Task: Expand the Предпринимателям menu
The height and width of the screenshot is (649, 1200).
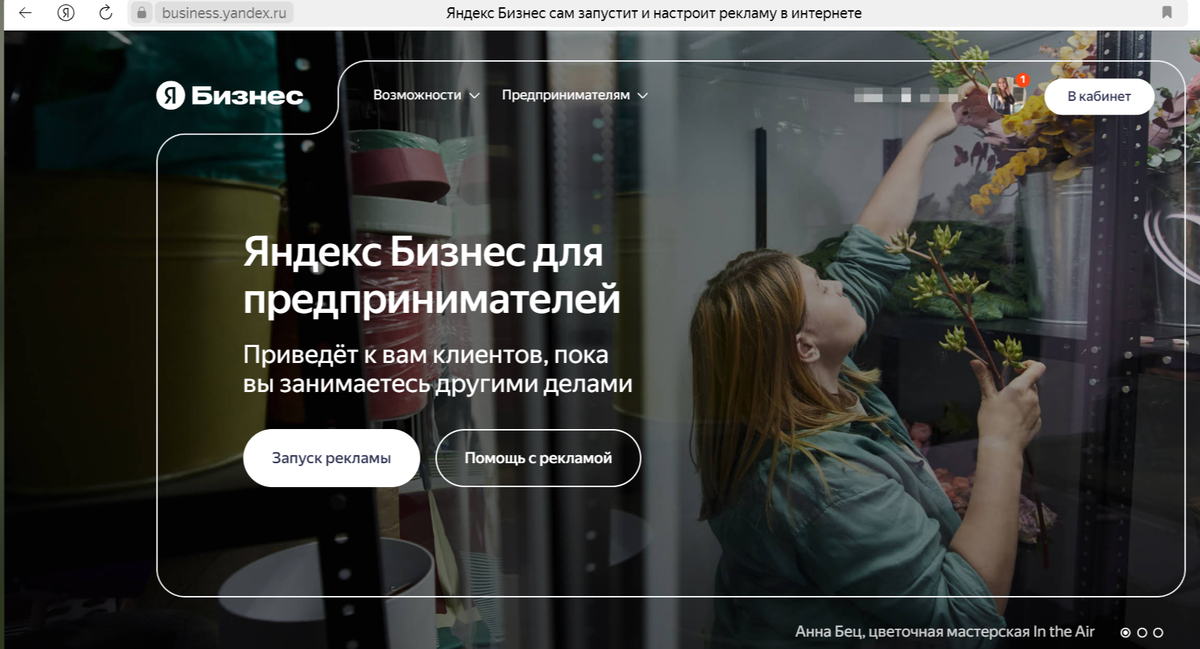Action: click(575, 95)
